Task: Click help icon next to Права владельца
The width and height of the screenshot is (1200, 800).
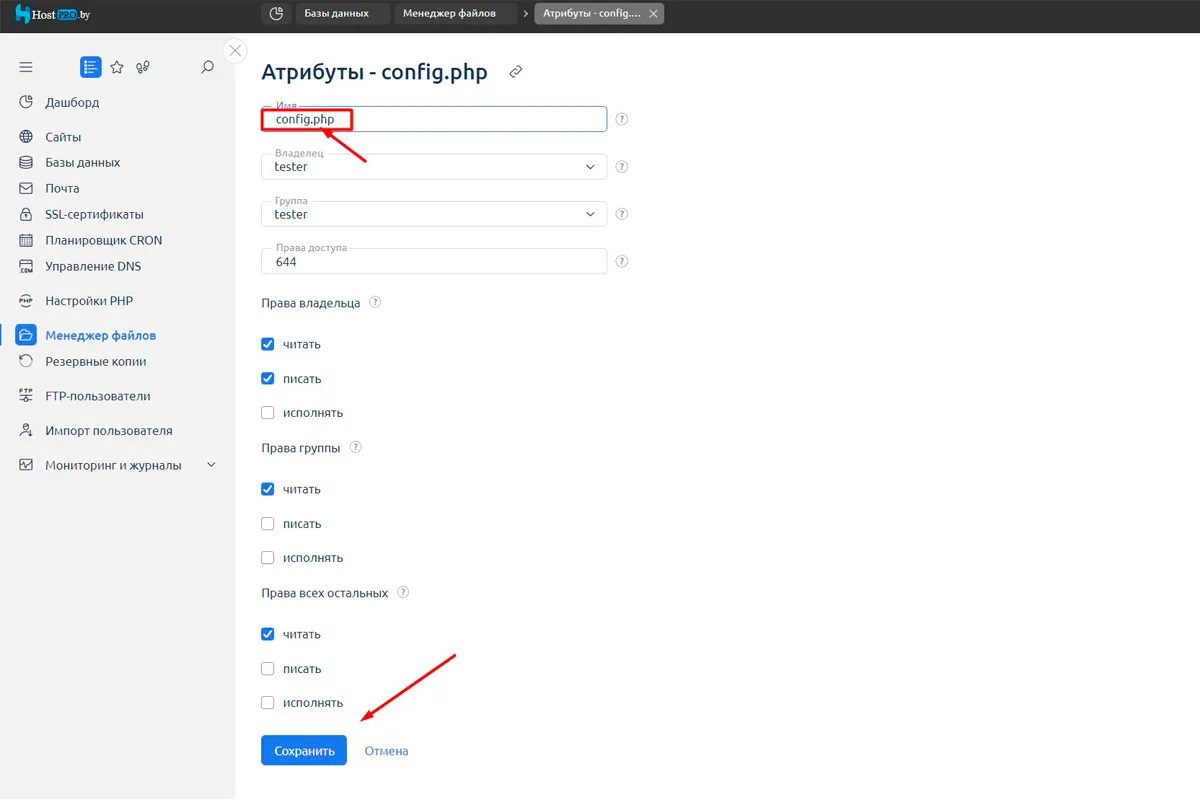Action: pos(376,302)
